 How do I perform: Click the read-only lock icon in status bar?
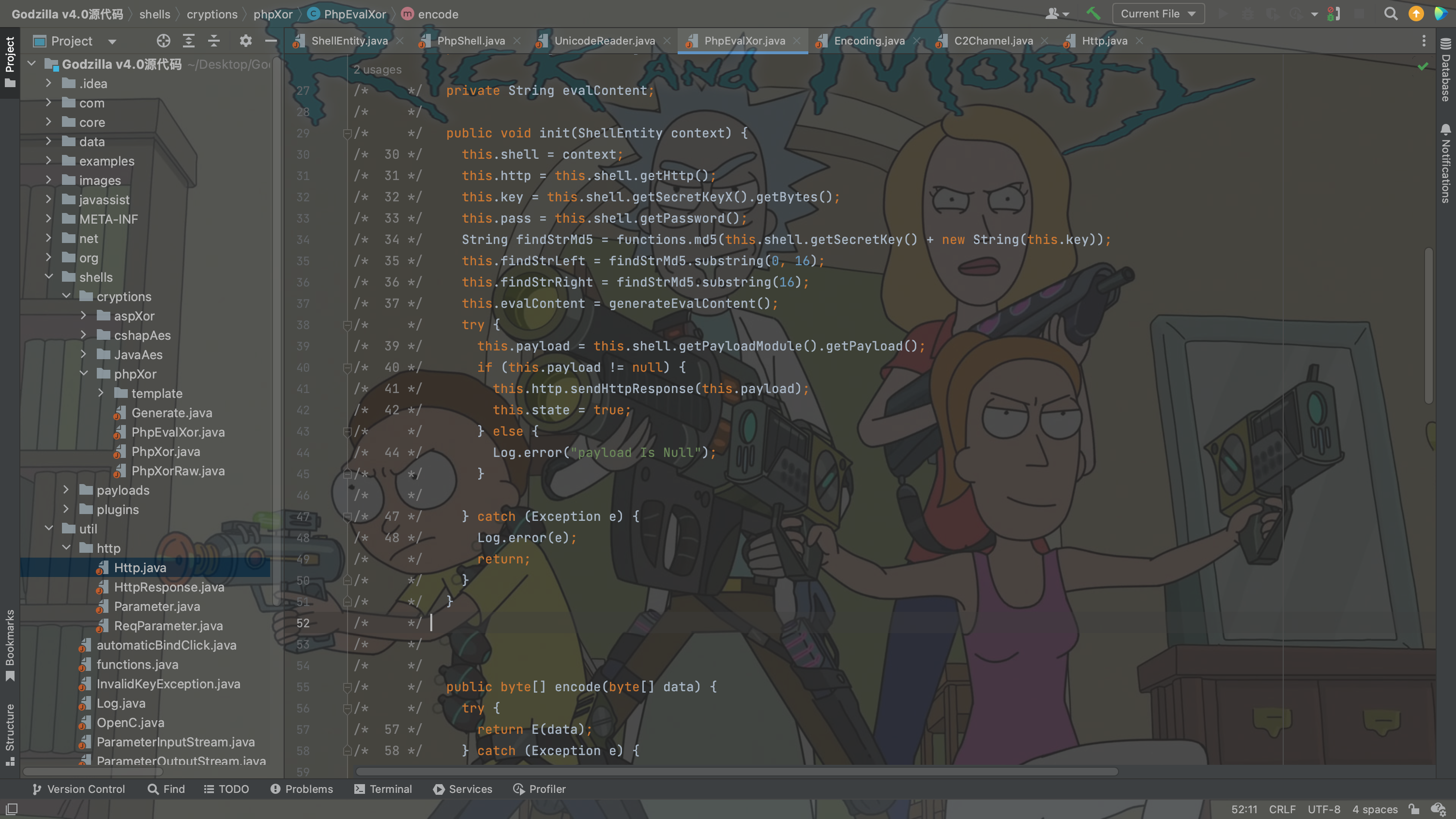(x=1413, y=809)
